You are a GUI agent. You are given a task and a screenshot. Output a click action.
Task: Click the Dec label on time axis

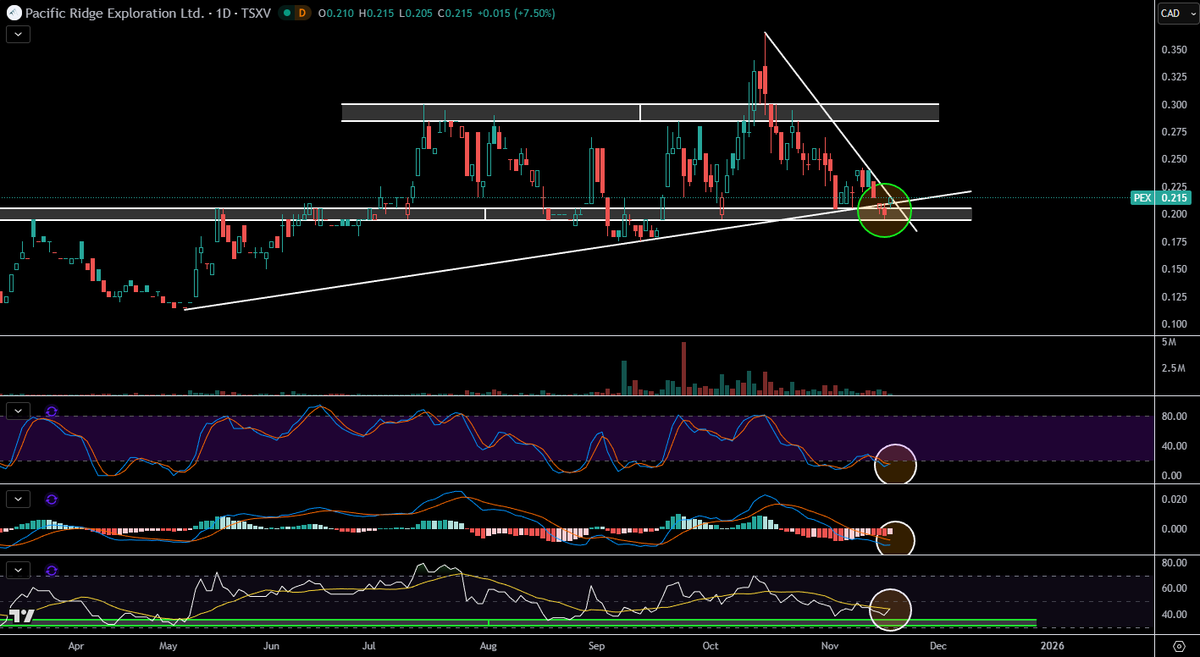click(x=937, y=646)
